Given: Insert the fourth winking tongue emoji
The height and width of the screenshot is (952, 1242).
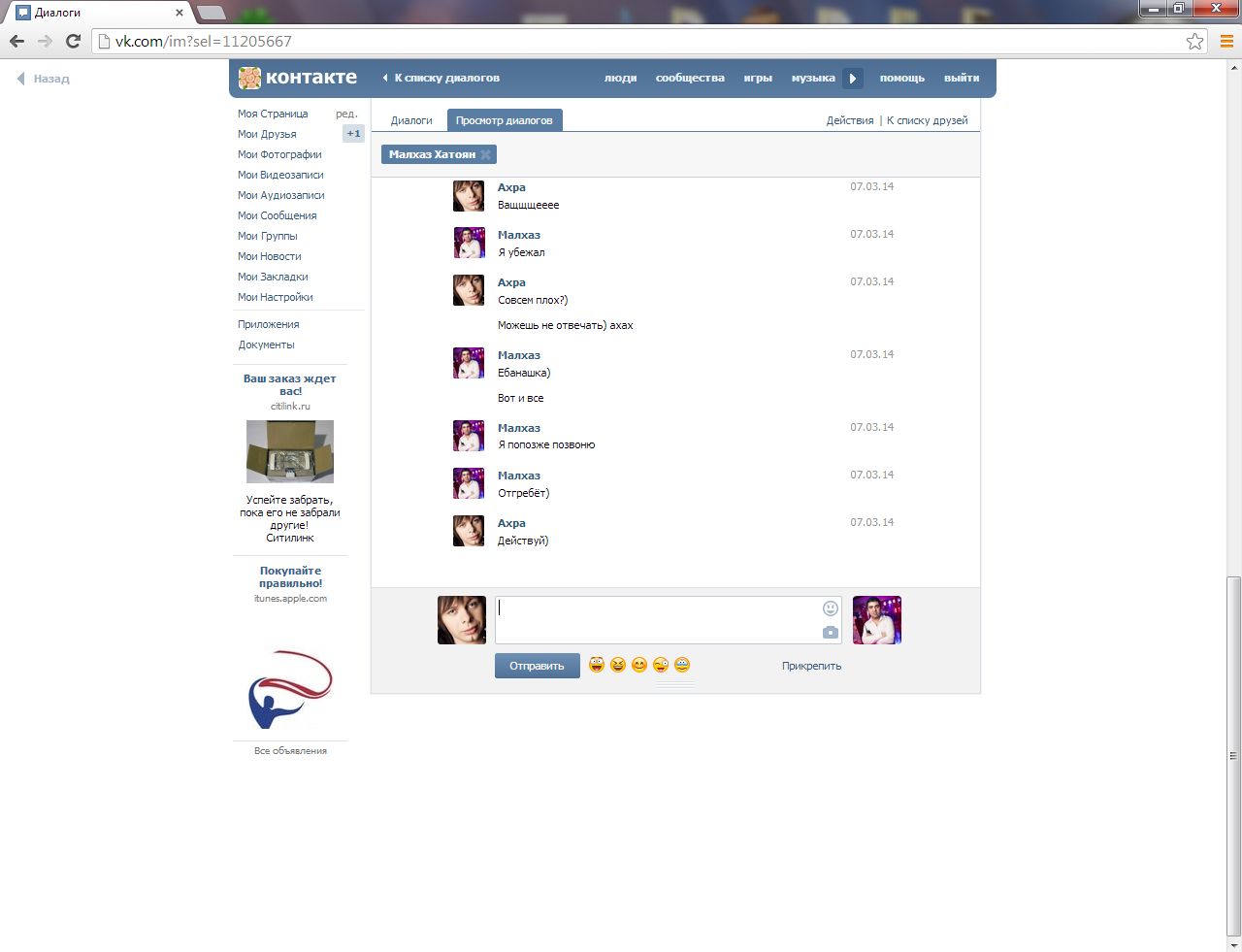Looking at the screenshot, I should click(661, 665).
